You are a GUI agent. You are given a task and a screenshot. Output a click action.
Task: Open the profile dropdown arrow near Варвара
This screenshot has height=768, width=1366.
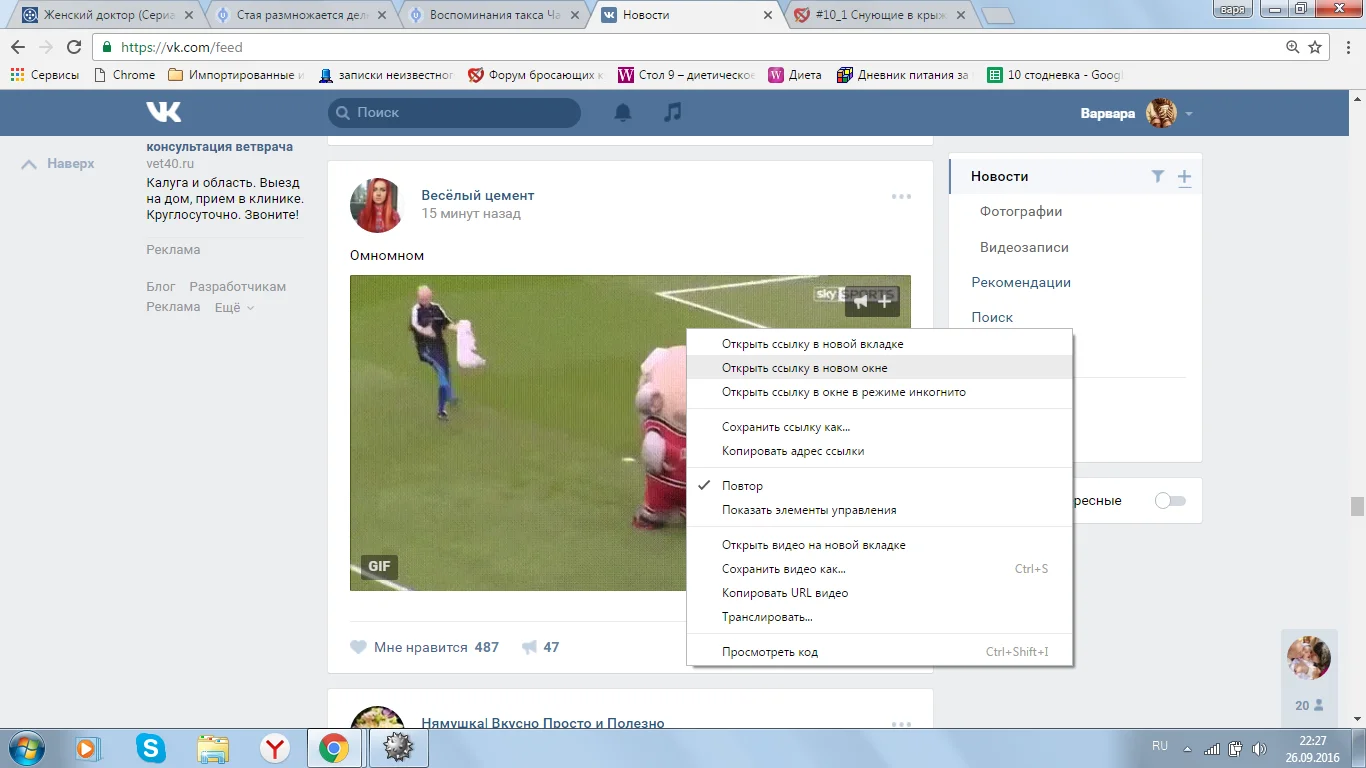[x=1189, y=114]
